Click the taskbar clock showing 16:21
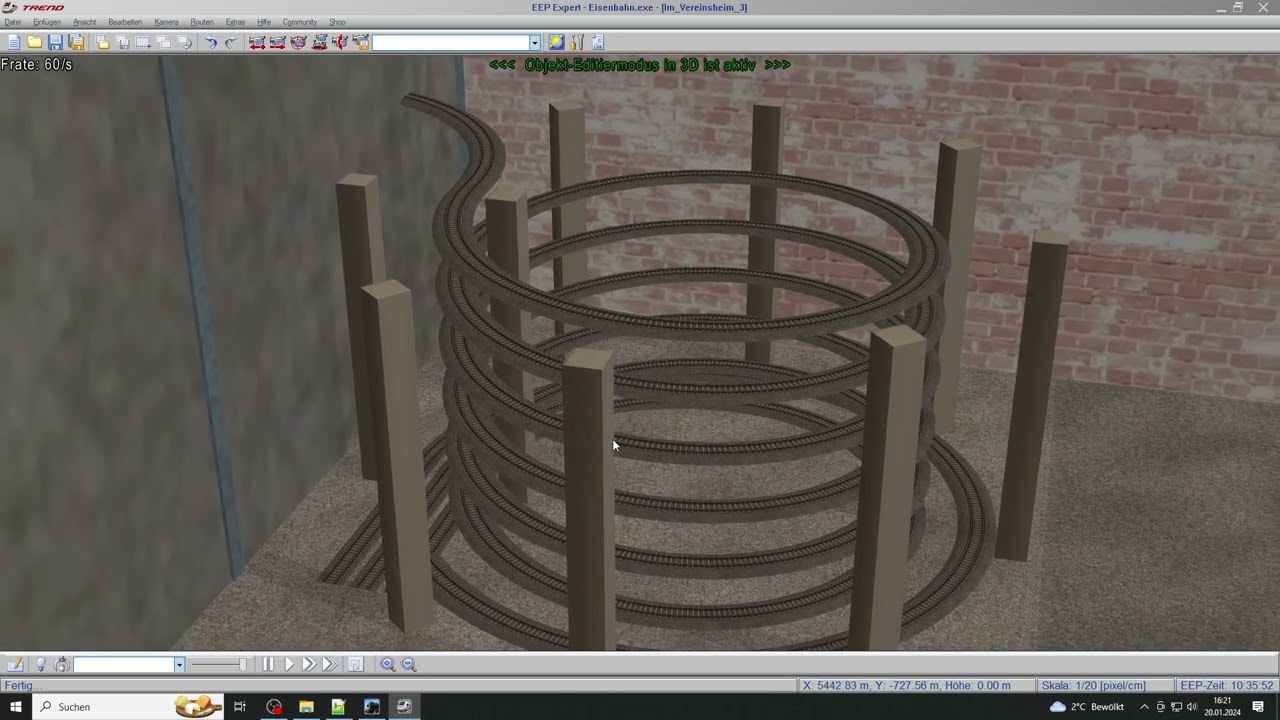Viewport: 1280px width, 720px height. tap(1222, 707)
